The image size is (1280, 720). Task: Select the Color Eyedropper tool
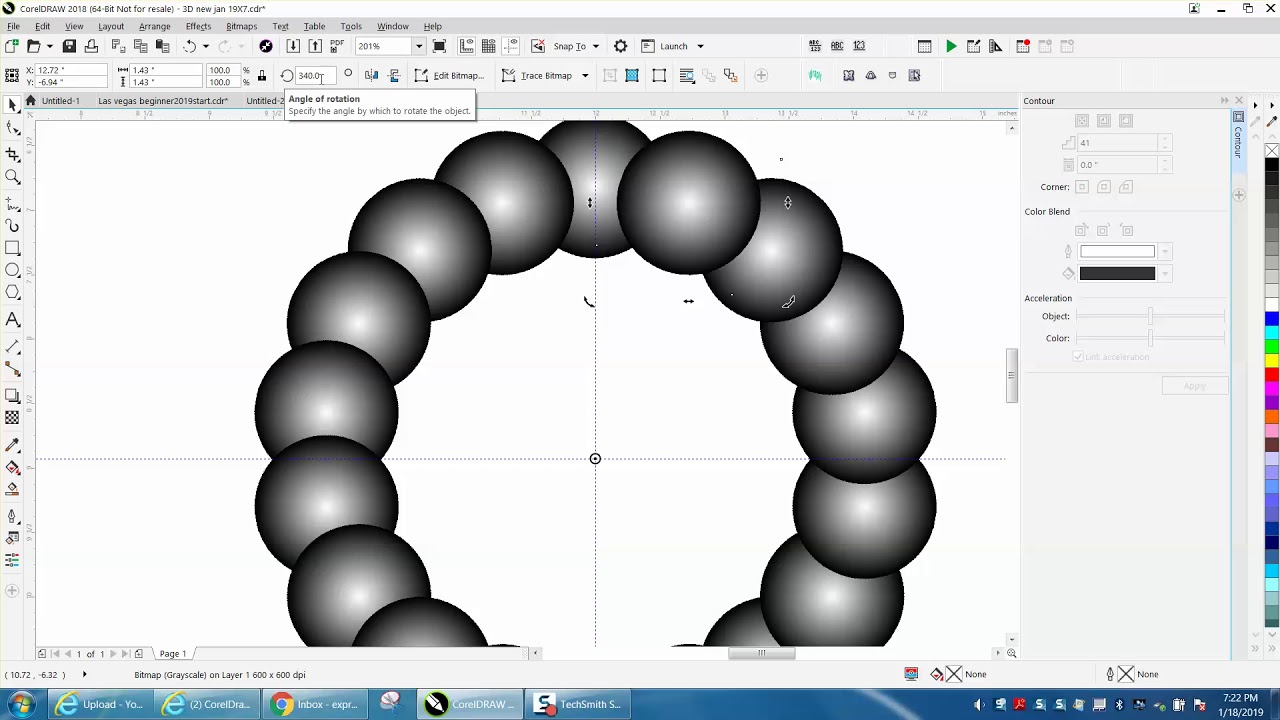[x=12, y=445]
